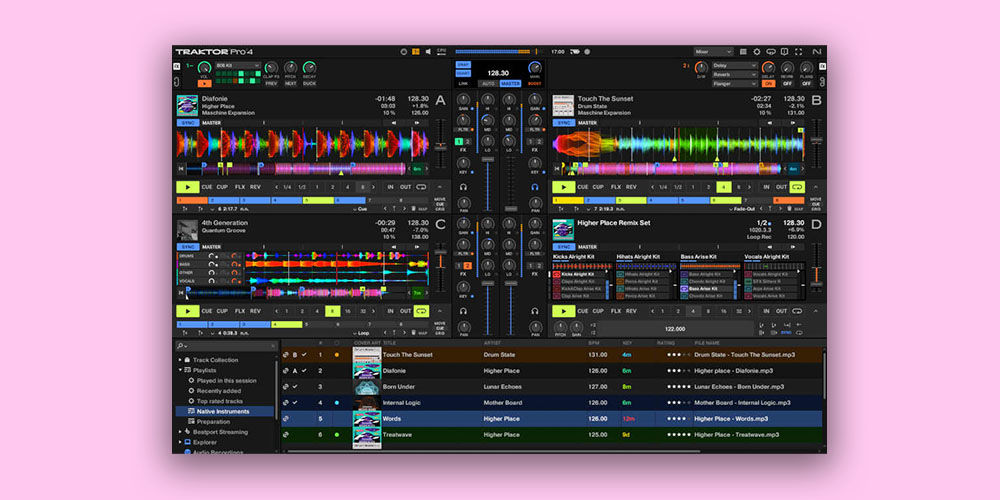The width and height of the screenshot is (1000, 500).
Task: Expand the Track Collection tree node
Action: click(180, 360)
